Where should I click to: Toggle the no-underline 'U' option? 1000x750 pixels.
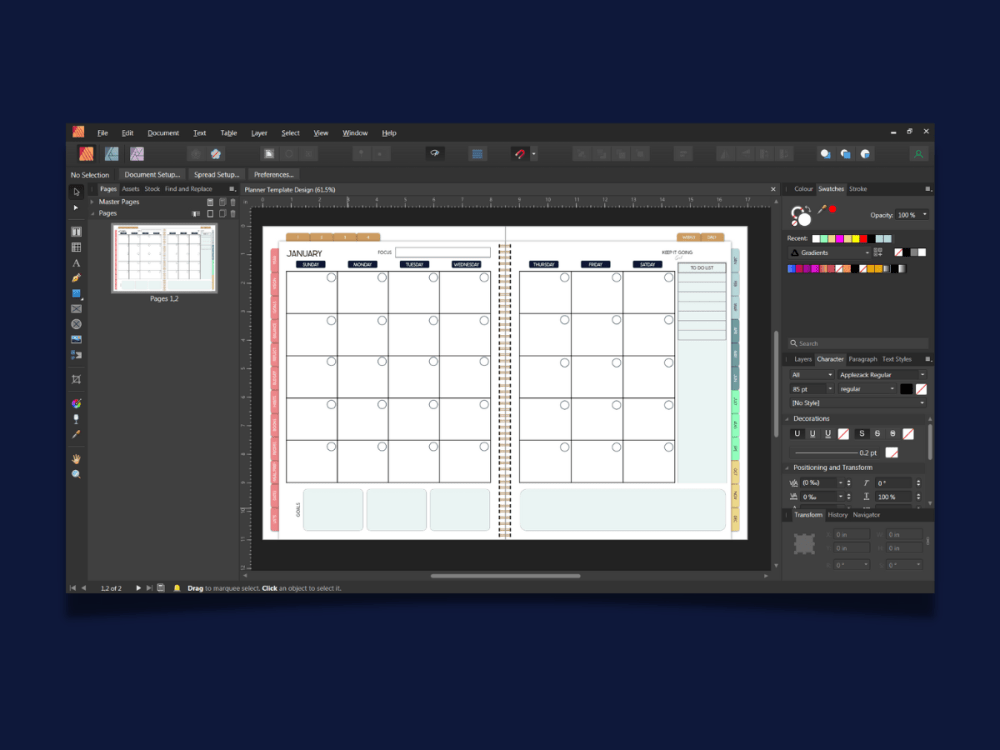coord(797,434)
